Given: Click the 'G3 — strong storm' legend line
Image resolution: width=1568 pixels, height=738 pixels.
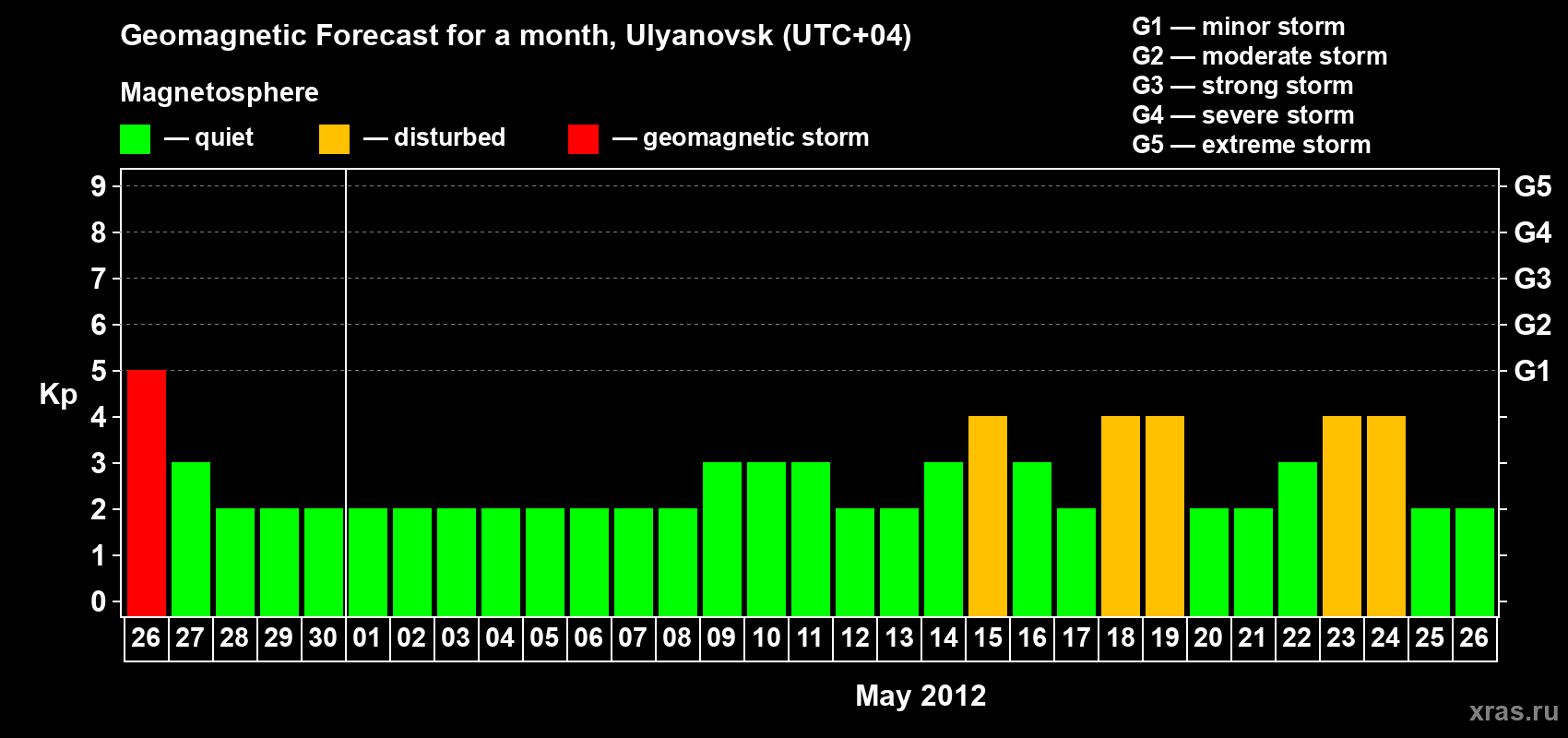Looking at the screenshot, I should (x=1242, y=86).
